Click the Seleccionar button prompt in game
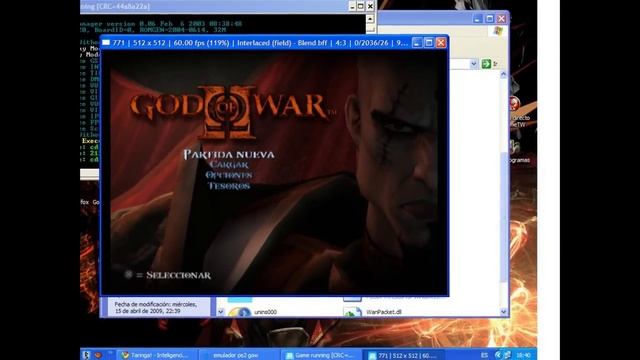 coord(168,275)
